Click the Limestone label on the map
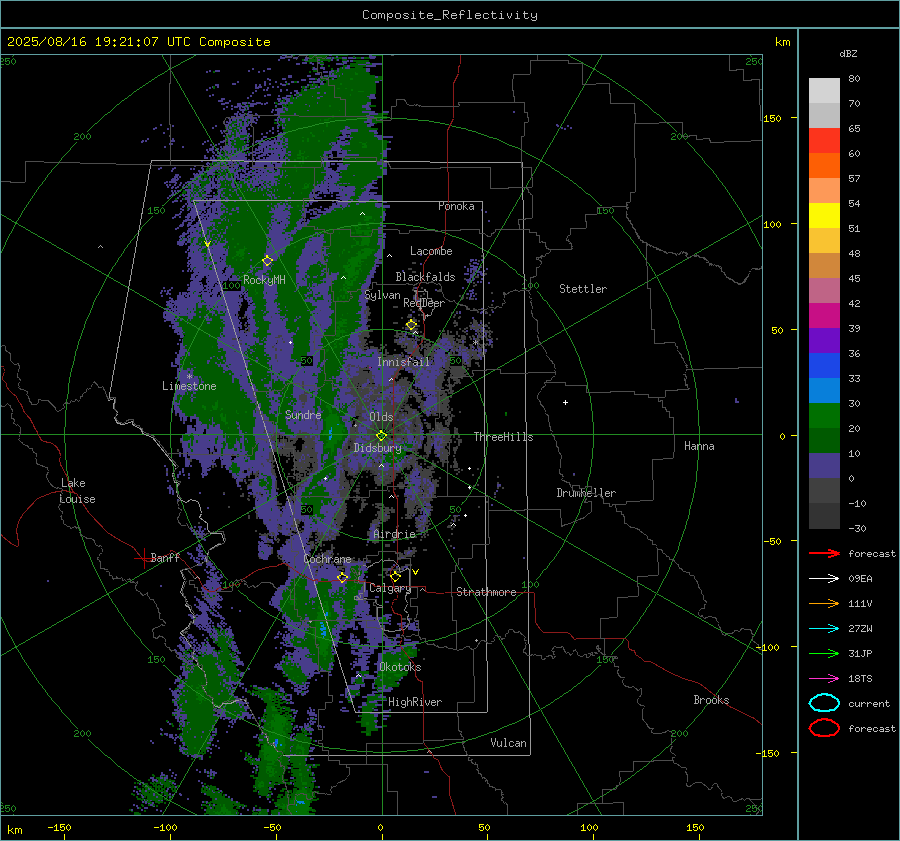900x841 pixels. point(189,386)
